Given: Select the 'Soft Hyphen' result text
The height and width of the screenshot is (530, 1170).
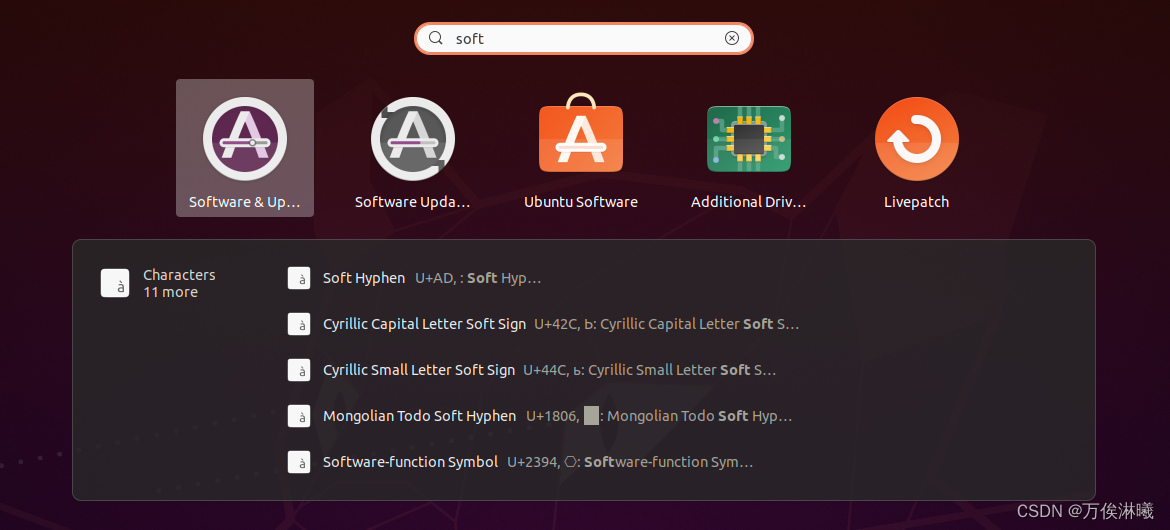Looking at the screenshot, I should click(x=364, y=278).
